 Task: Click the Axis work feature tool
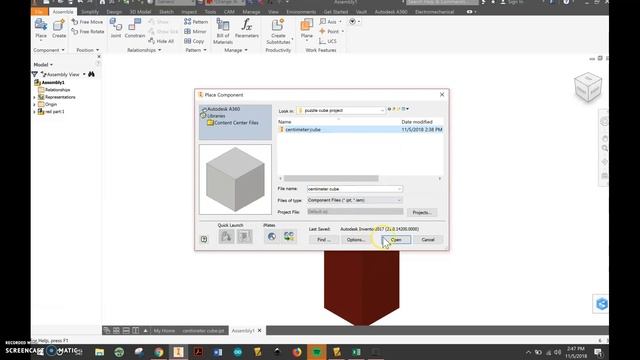click(330, 22)
